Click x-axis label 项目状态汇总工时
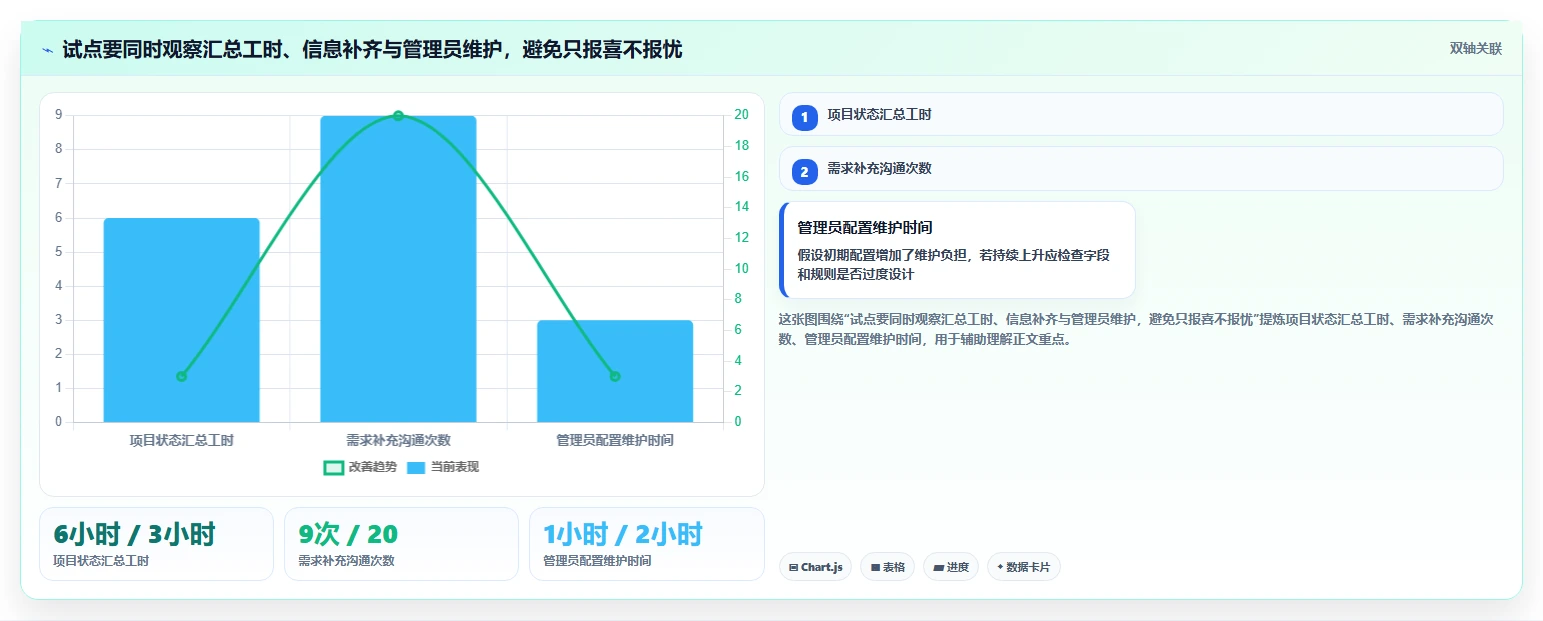 point(181,440)
